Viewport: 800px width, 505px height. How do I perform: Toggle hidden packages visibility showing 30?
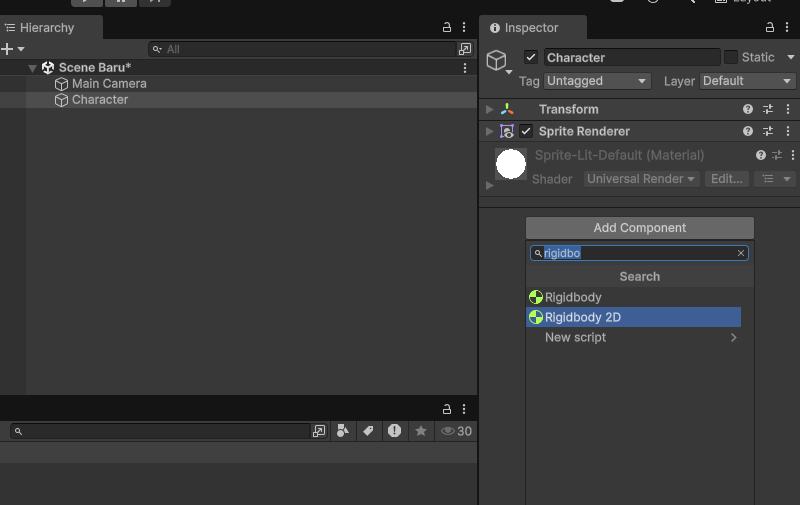(456, 432)
